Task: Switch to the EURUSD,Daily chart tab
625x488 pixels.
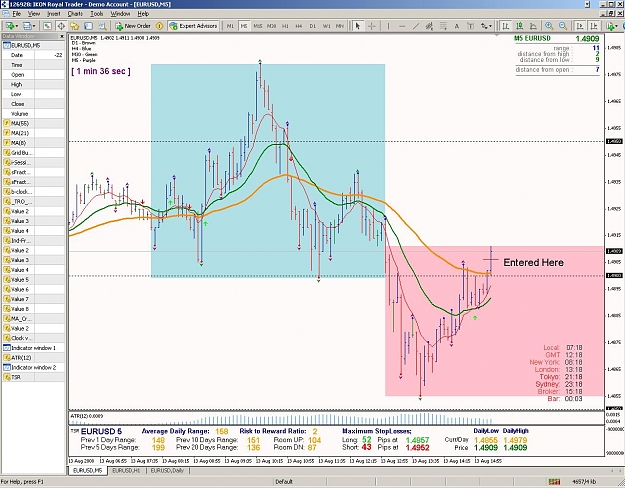Action: point(167,470)
